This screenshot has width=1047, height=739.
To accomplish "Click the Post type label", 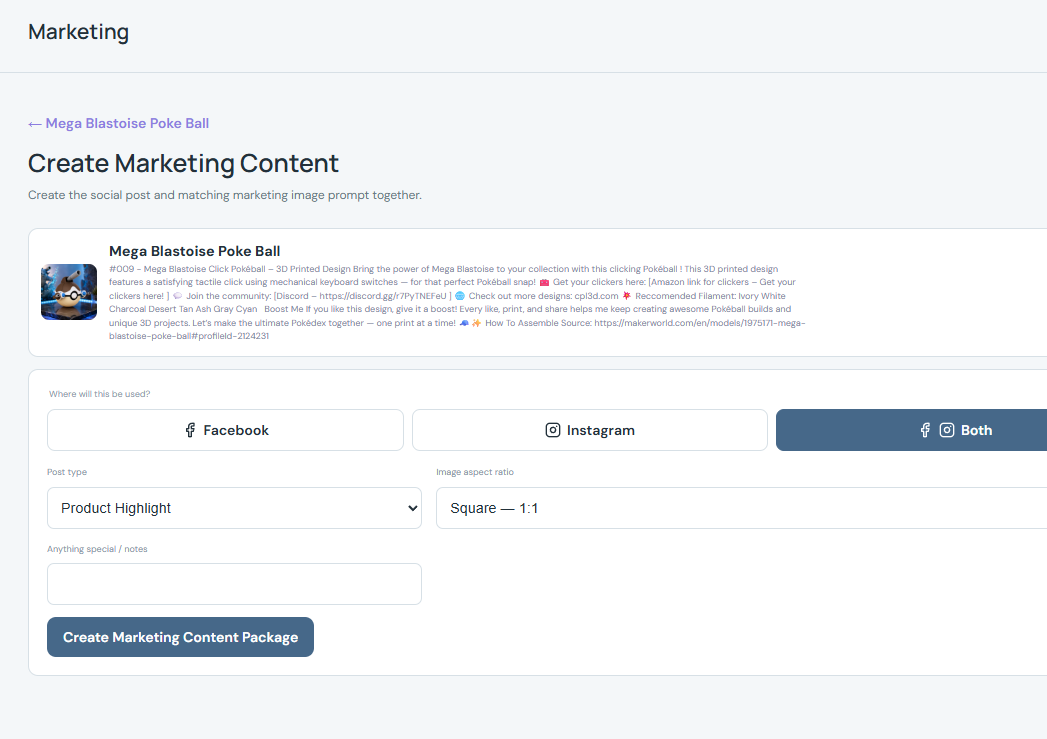I will click(67, 472).
